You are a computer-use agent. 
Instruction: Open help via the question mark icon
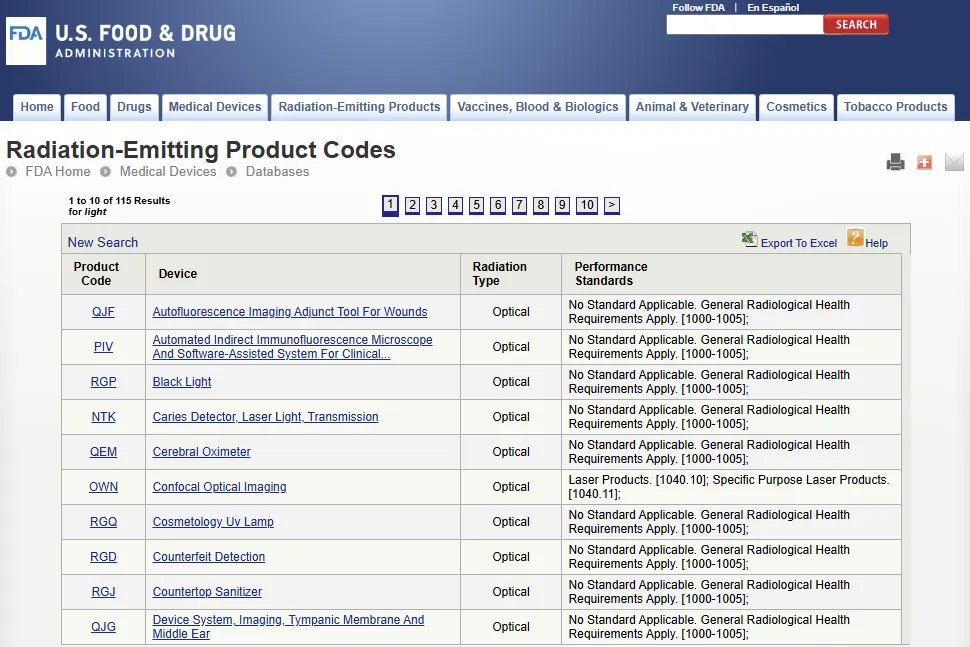click(855, 238)
